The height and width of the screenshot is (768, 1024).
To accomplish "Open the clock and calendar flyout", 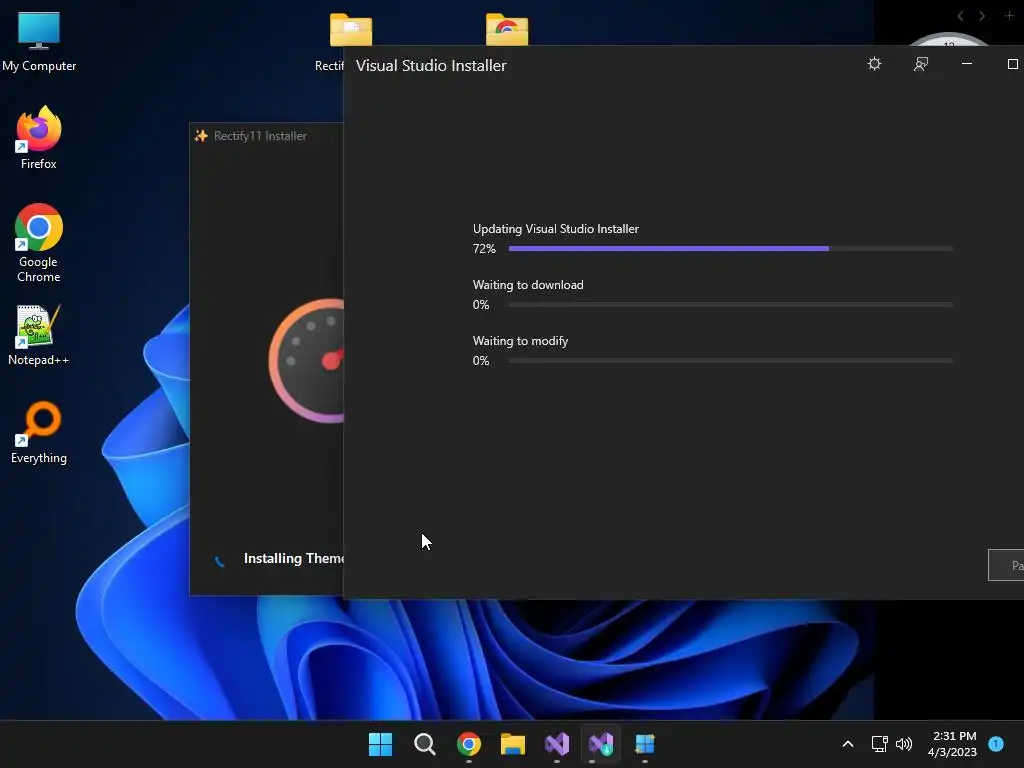I will pyautogui.click(x=953, y=744).
